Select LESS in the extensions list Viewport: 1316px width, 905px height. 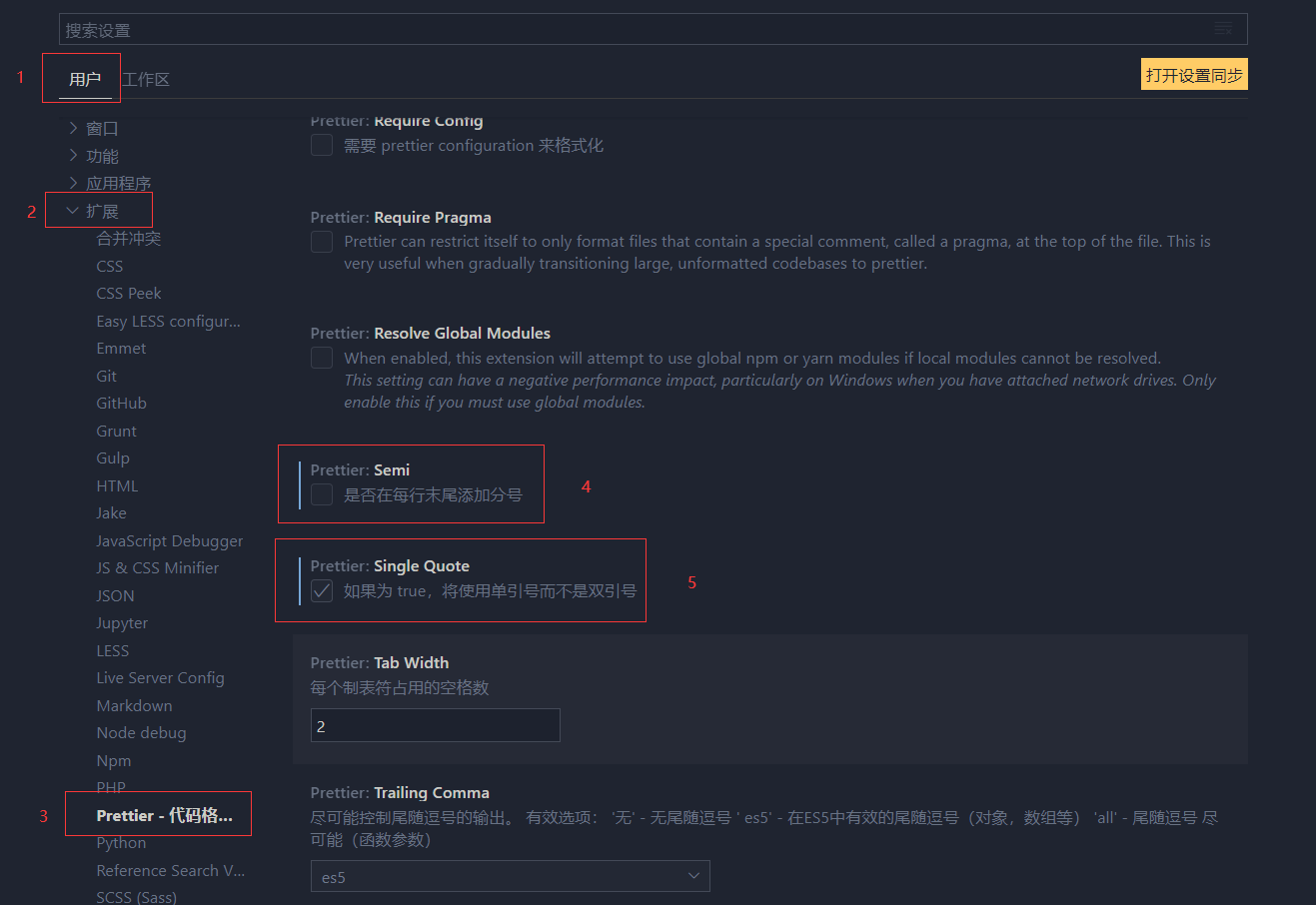[x=113, y=650]
